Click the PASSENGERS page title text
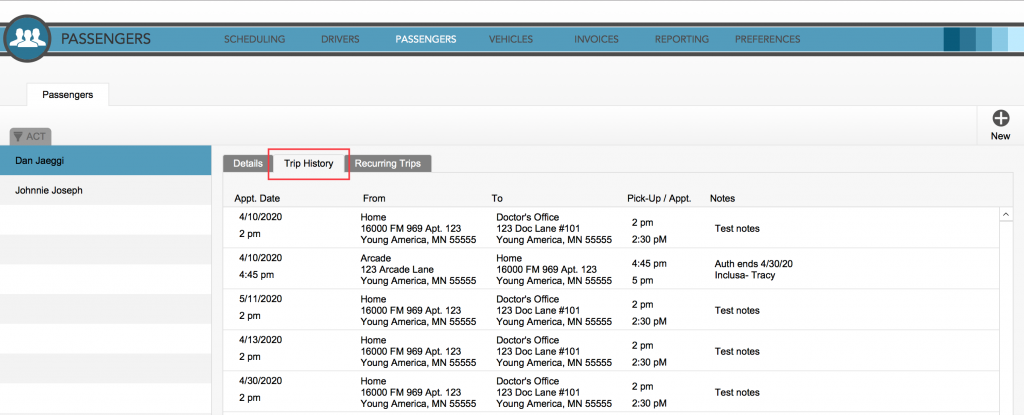Screen dimensions: 1024x415 (x=106, y=39)
